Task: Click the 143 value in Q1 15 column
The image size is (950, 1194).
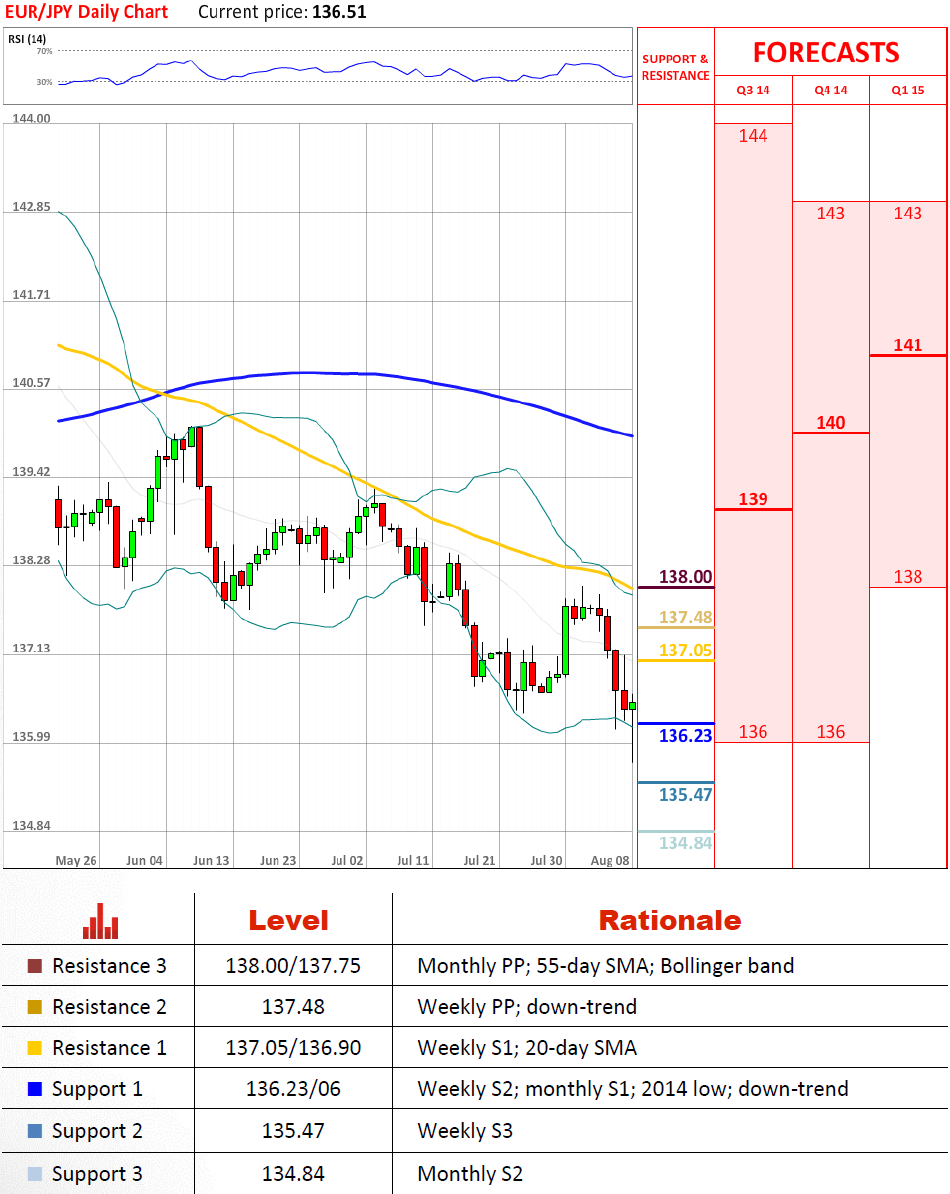Action: pyautogui.click(x=907, y=213)
